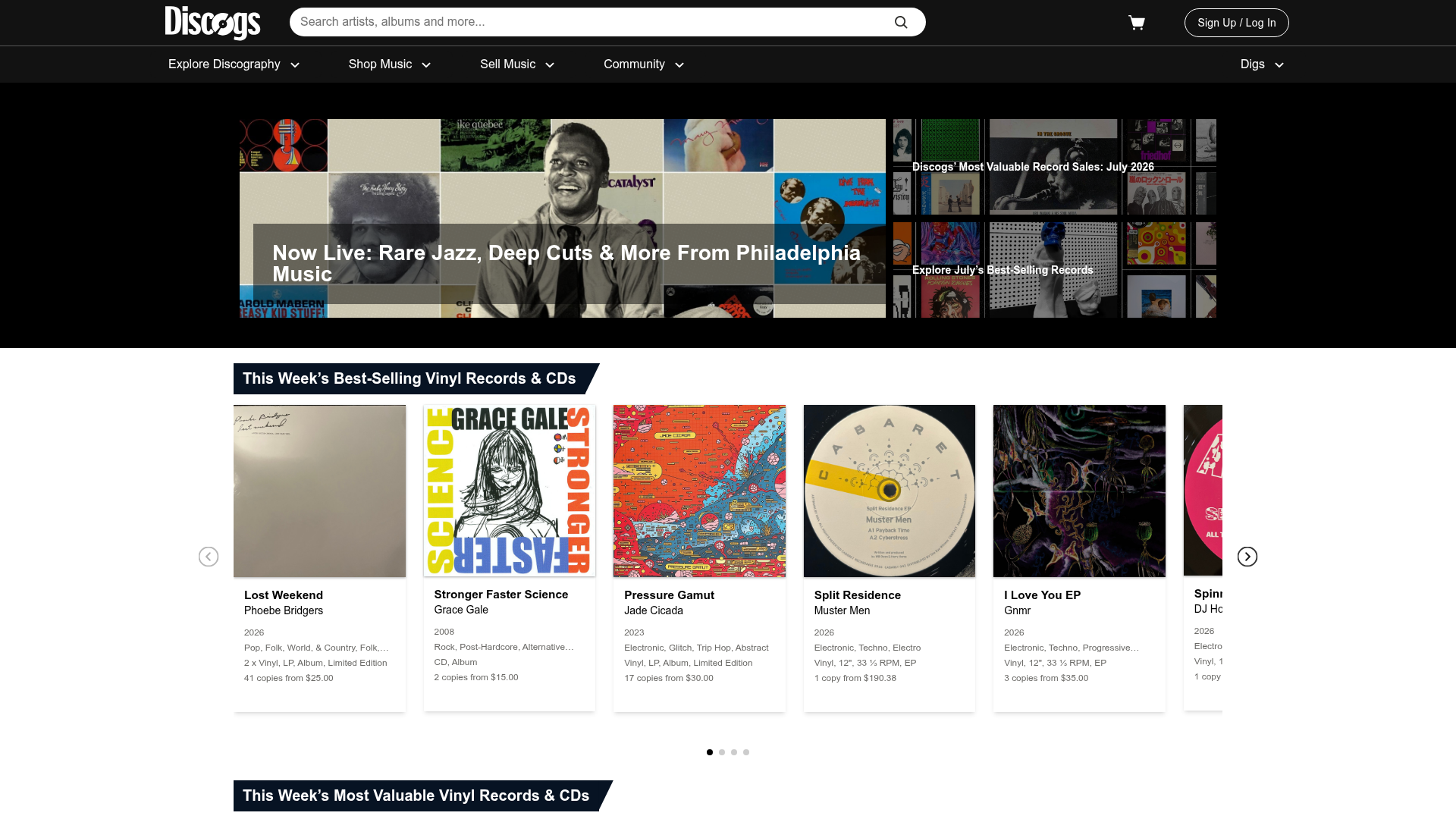
Task: Click '2 copies from $15.00' text
Action: (x=476, y=677)
